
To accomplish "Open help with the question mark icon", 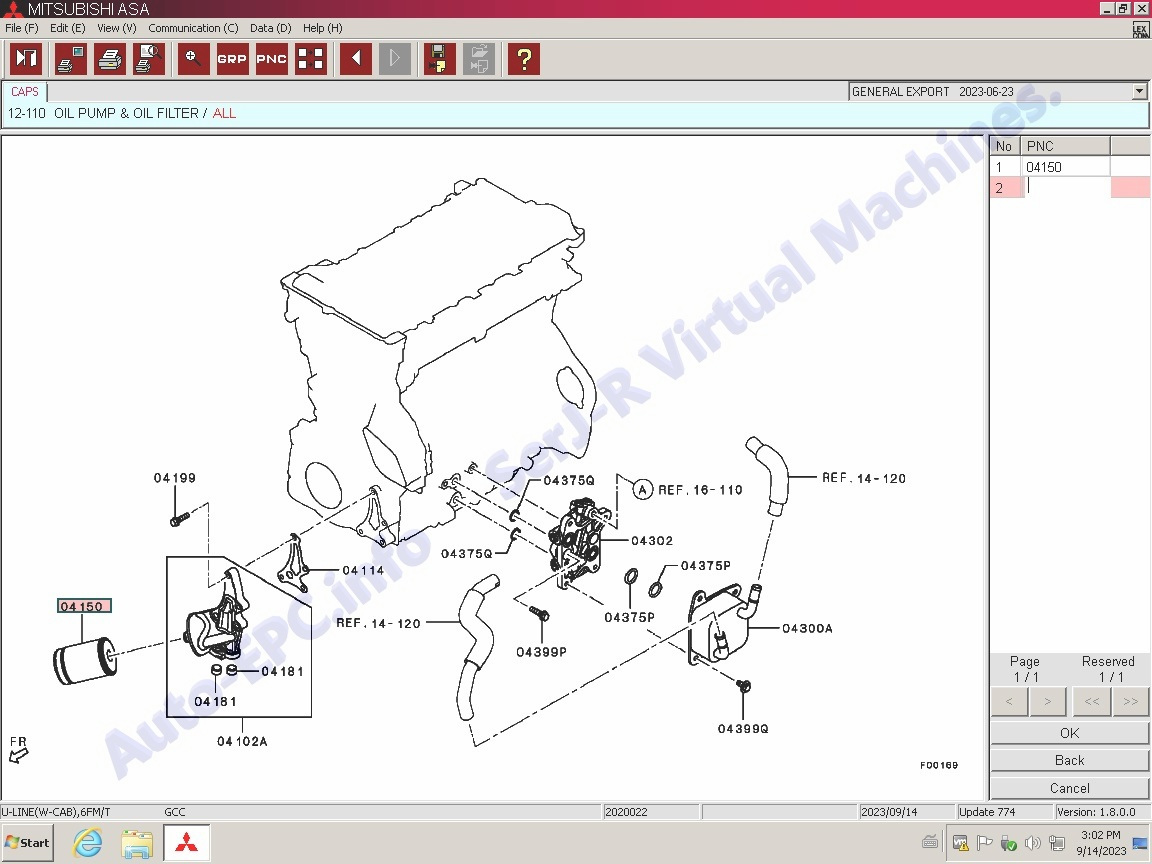I will (523, 59).
